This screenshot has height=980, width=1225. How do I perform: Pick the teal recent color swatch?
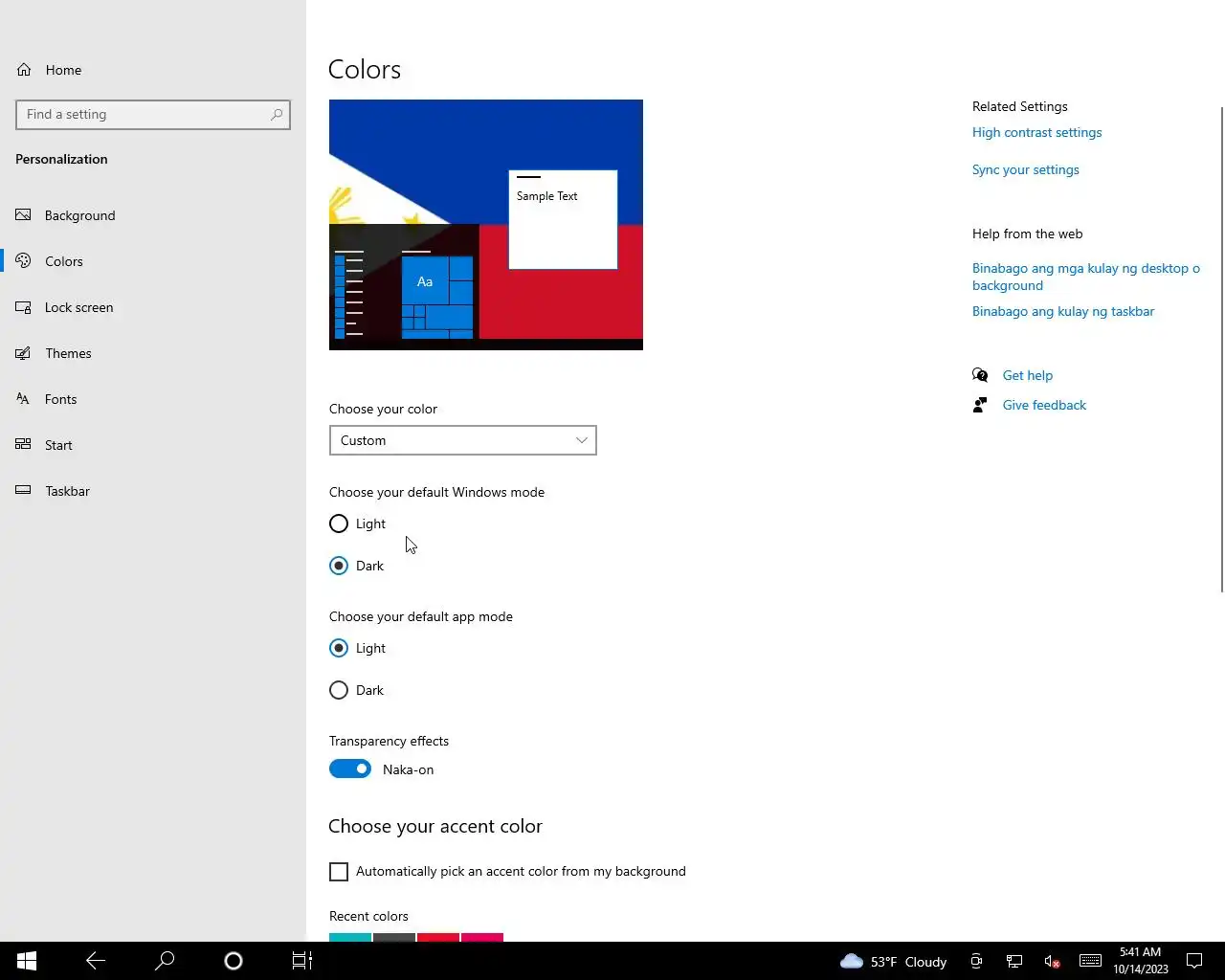click(350, 938)
